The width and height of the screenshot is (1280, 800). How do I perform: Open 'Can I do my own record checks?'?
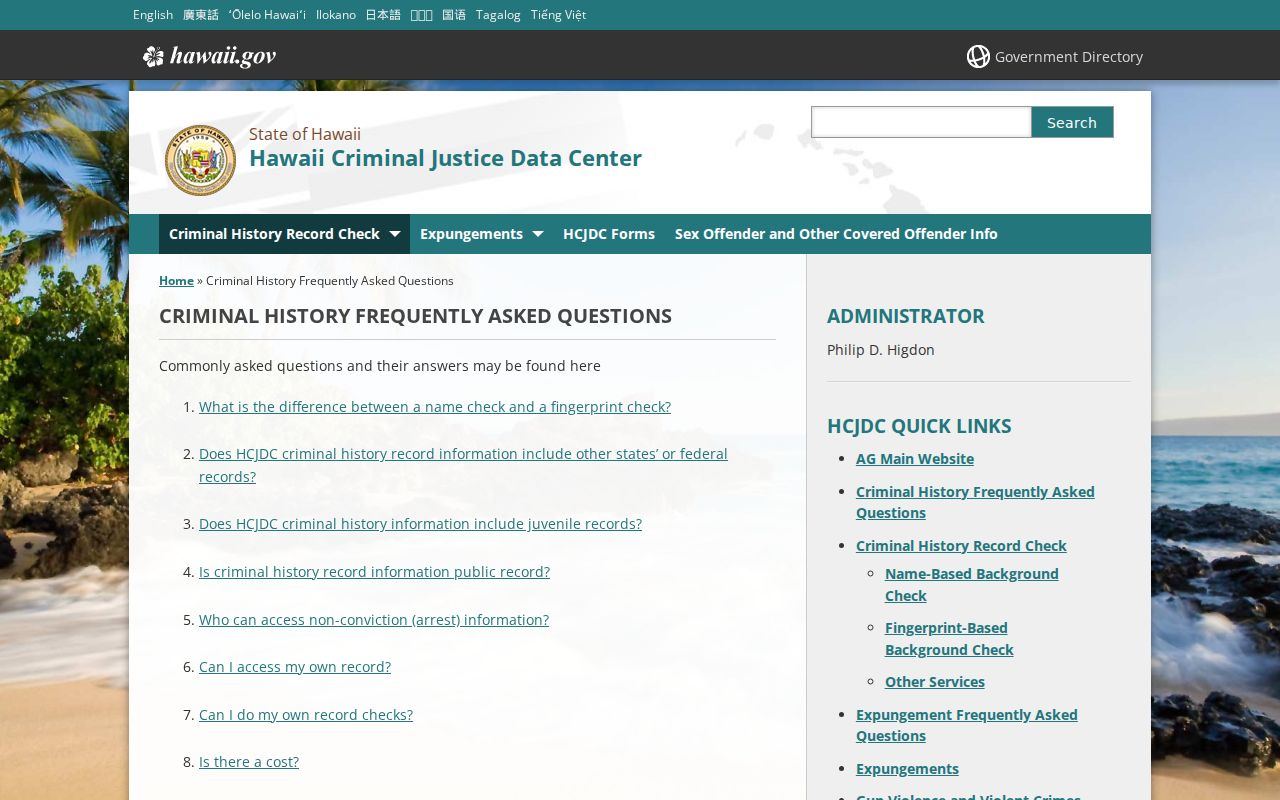[306, 715]
